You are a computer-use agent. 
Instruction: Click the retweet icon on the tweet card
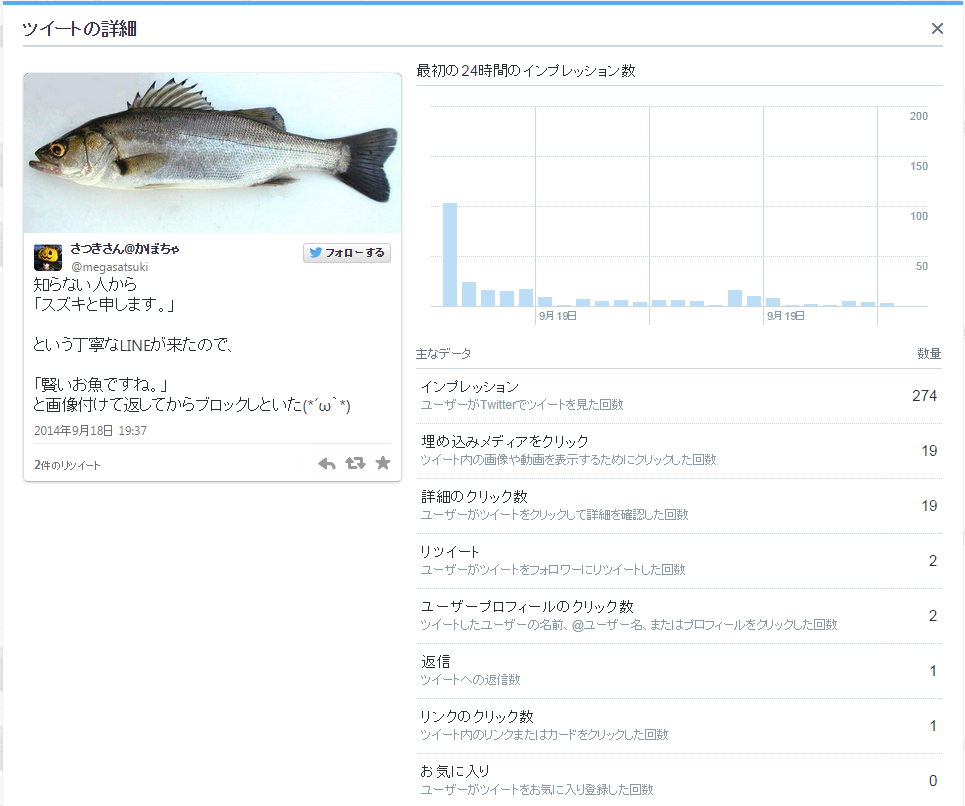click(x=355, y=463)
